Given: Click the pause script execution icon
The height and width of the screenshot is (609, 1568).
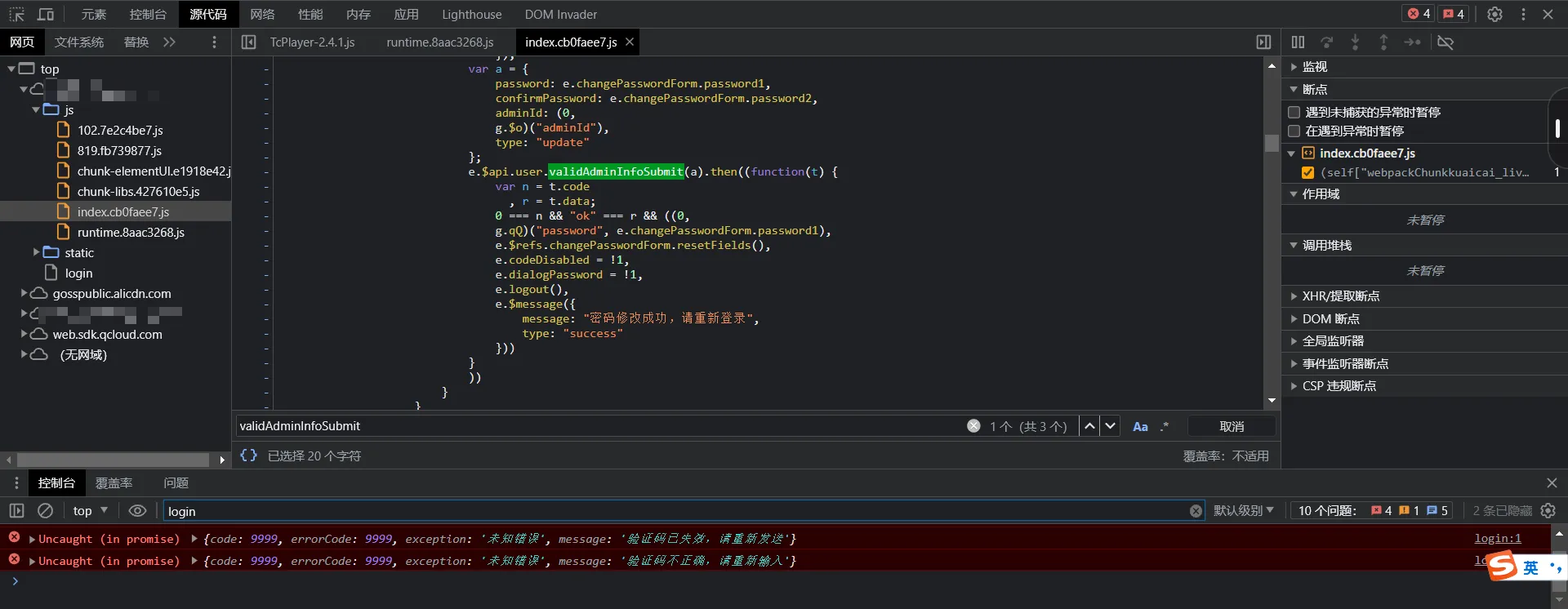Looking at the screenshot, I should 1298,42.
